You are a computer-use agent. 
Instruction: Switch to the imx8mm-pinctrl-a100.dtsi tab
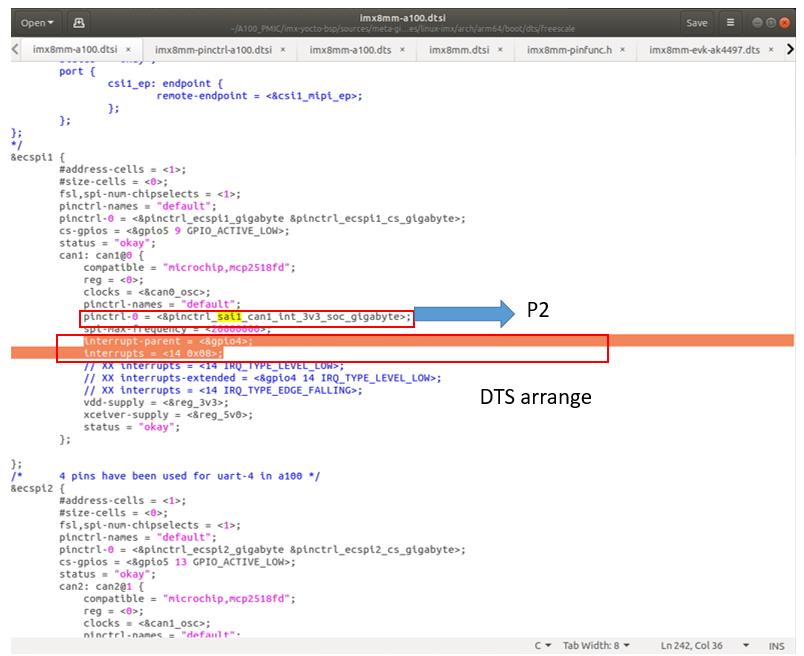(213, 50)
